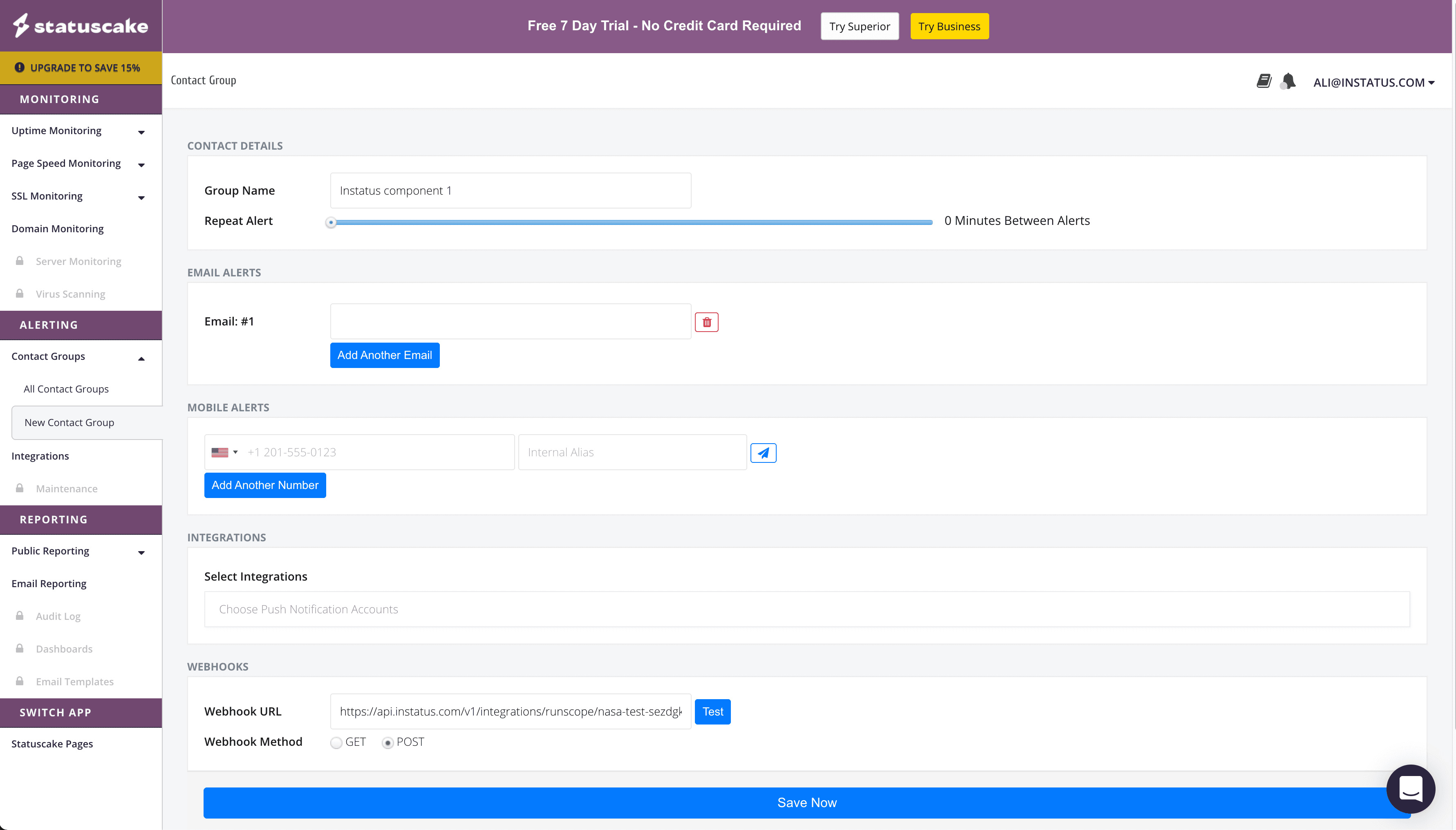Viewport: 1456px width, 830px height.
Task: Select the GET webhook method
Action: [x=336, y=742]
